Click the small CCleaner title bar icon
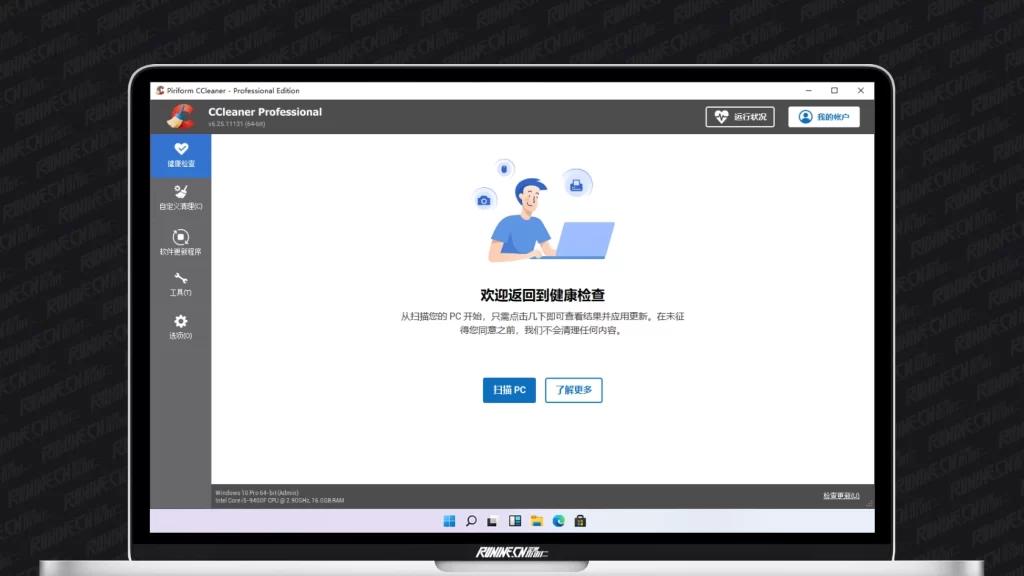The width and height of the screenshot is (1024, 576). tap(160, 91)
